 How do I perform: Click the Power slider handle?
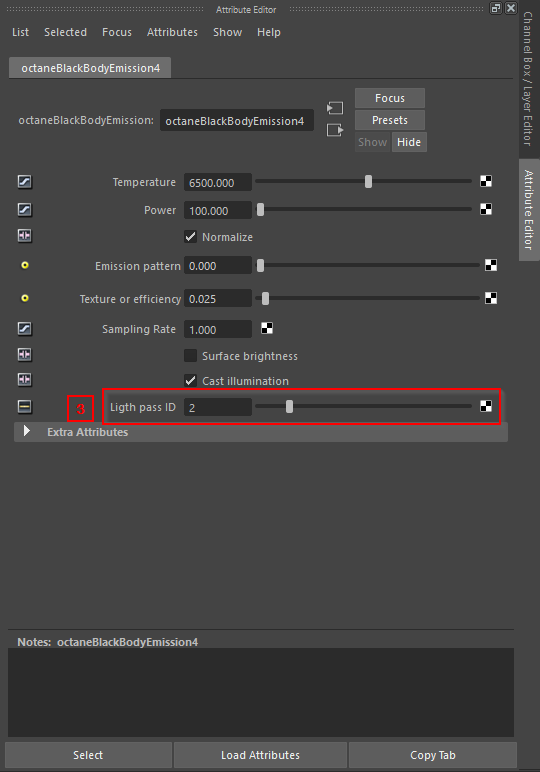[260, 209]
